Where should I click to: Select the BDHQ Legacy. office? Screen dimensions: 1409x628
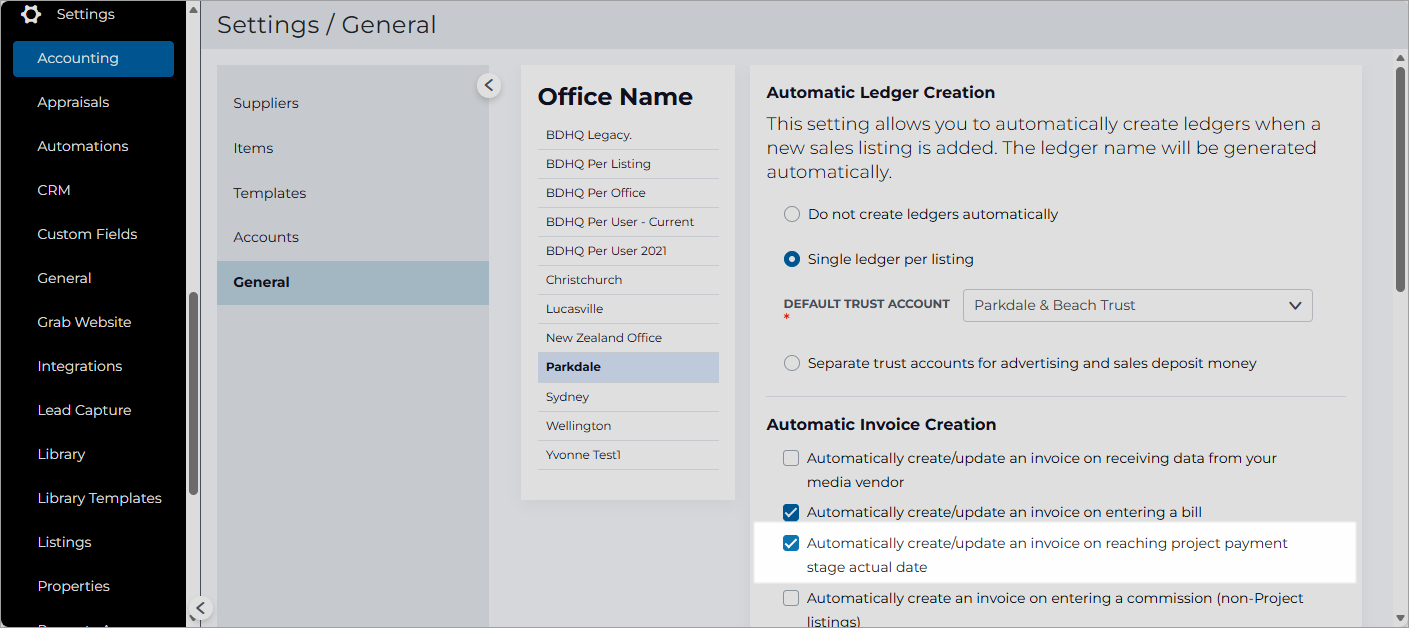628,135
